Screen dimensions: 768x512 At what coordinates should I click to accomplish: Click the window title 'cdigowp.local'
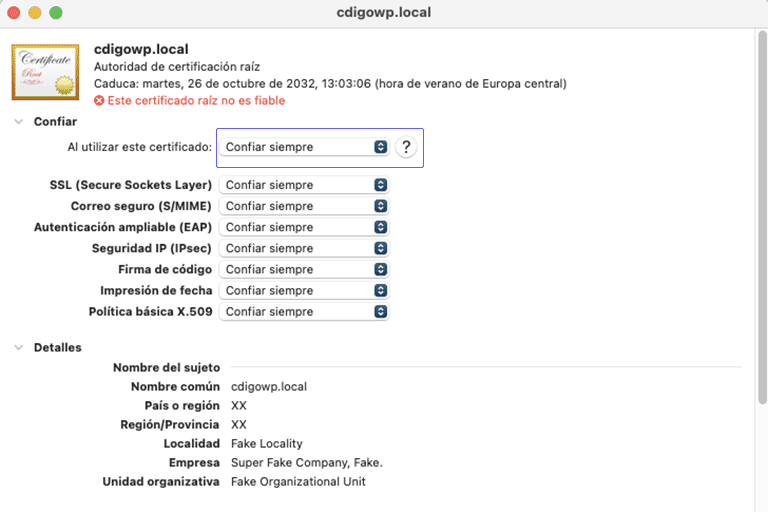tap(384, 12)
